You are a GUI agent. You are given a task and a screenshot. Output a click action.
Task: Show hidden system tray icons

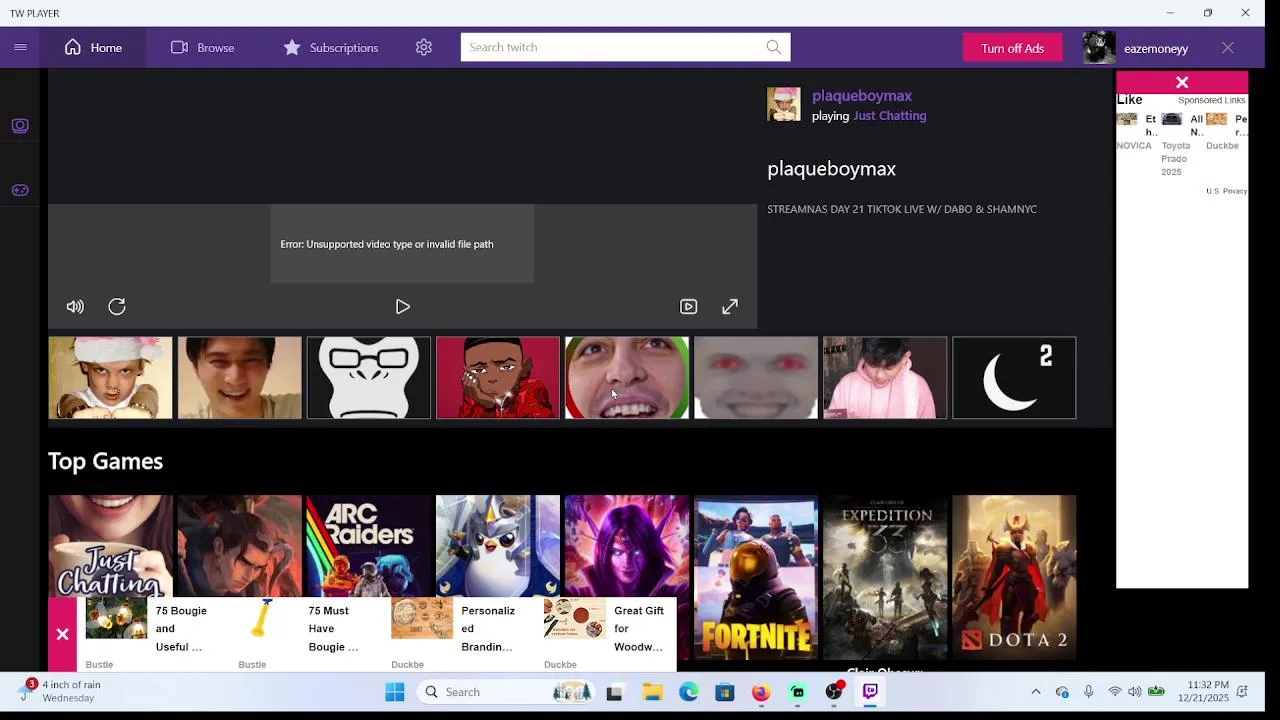click(x=1036, y=692)
